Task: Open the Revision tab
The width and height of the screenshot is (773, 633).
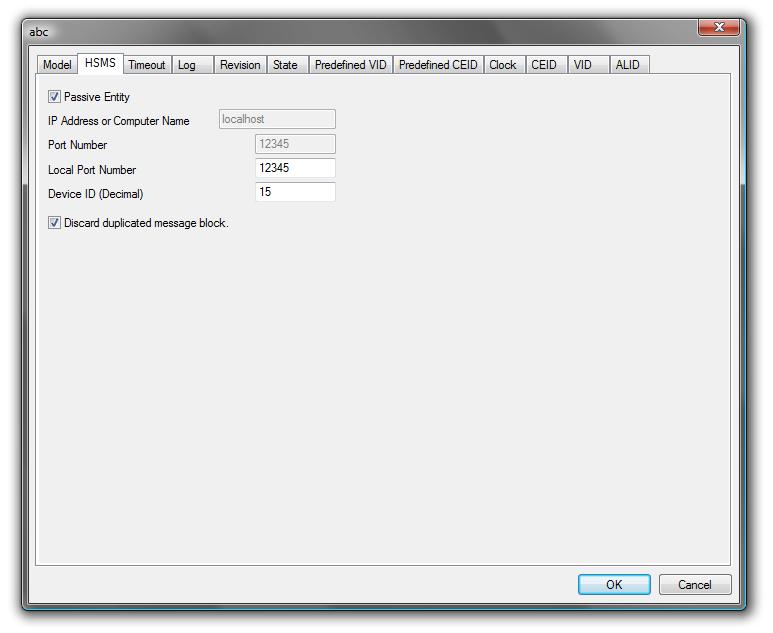Action: (240, 65)
